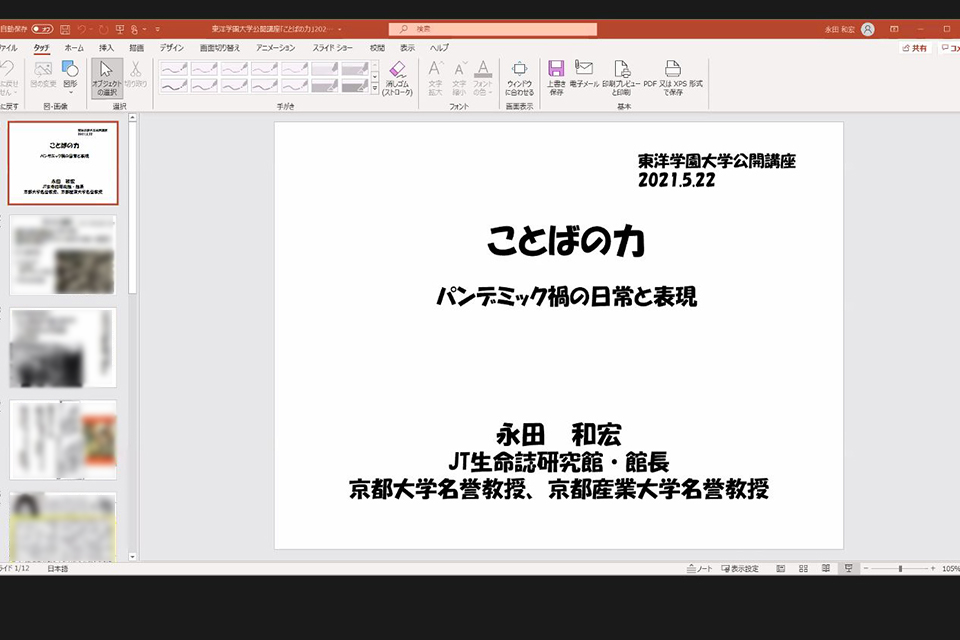Screen dimensions: 960x640
Task: Click PDF 又は XPS 形式で保存
Action: coord(673,78)
